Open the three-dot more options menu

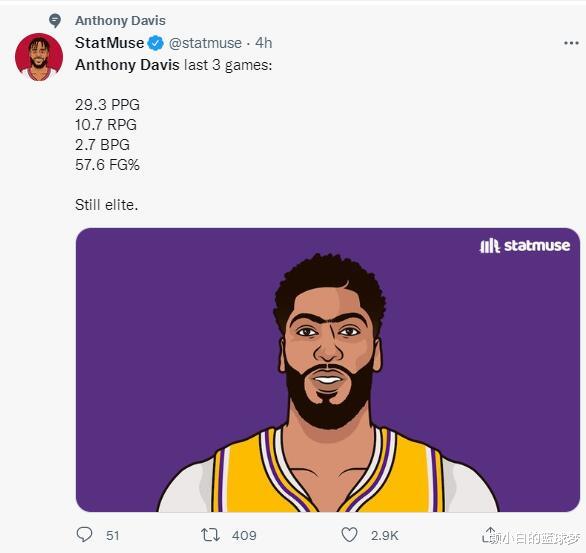click(x=571, y=43)
